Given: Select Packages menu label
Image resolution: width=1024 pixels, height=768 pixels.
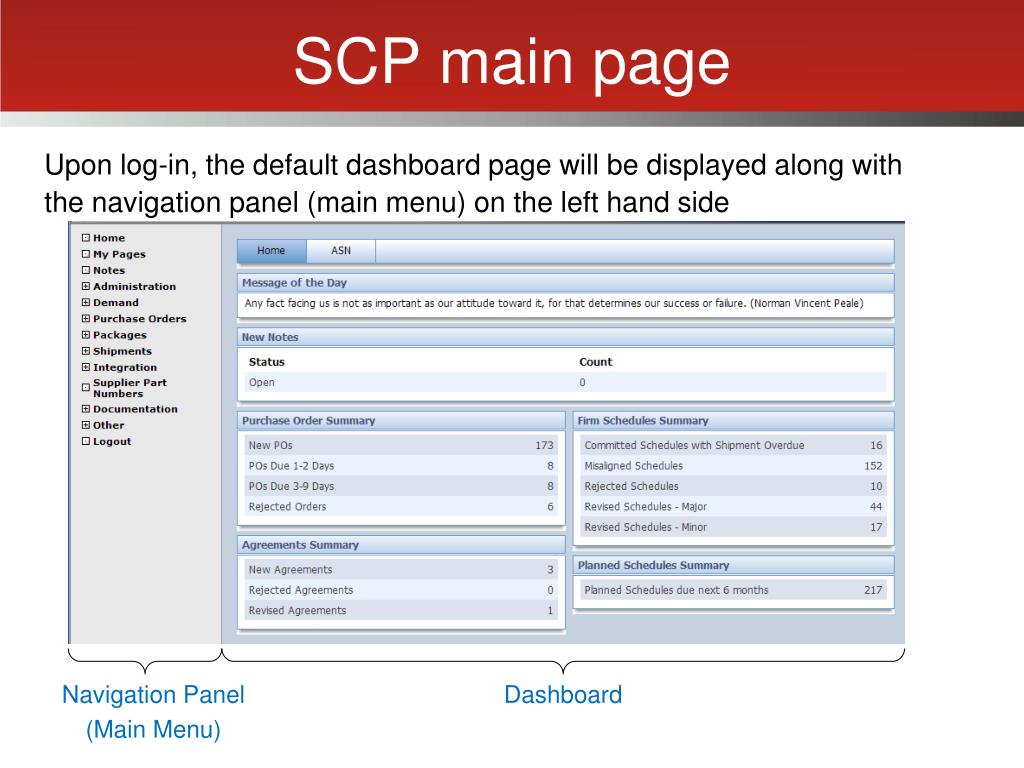Looking at the screenshot, I should click(x=120, y=335).
